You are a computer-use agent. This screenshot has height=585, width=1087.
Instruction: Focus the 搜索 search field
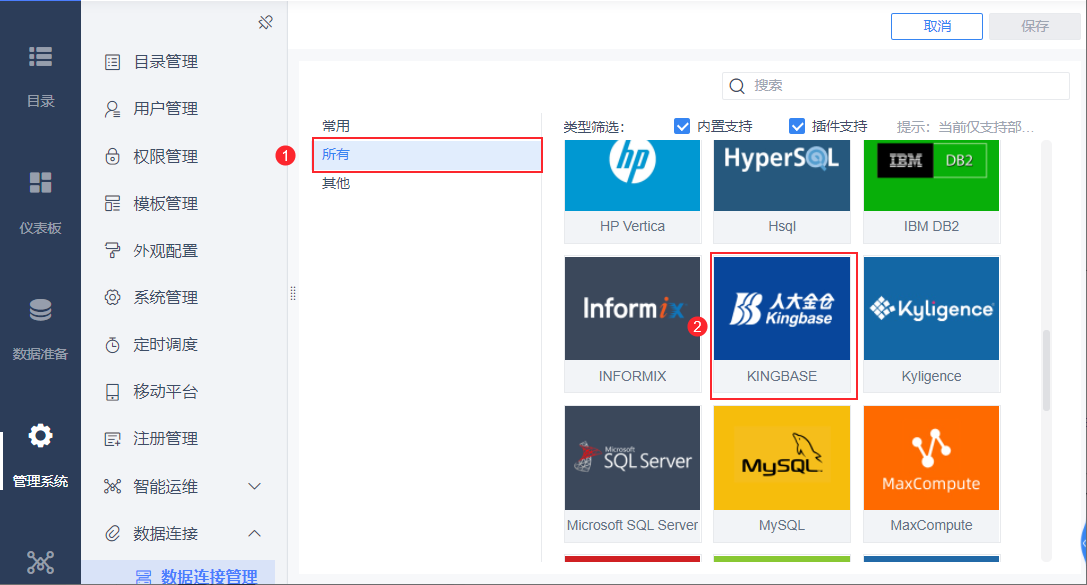(x=896, y=86)
